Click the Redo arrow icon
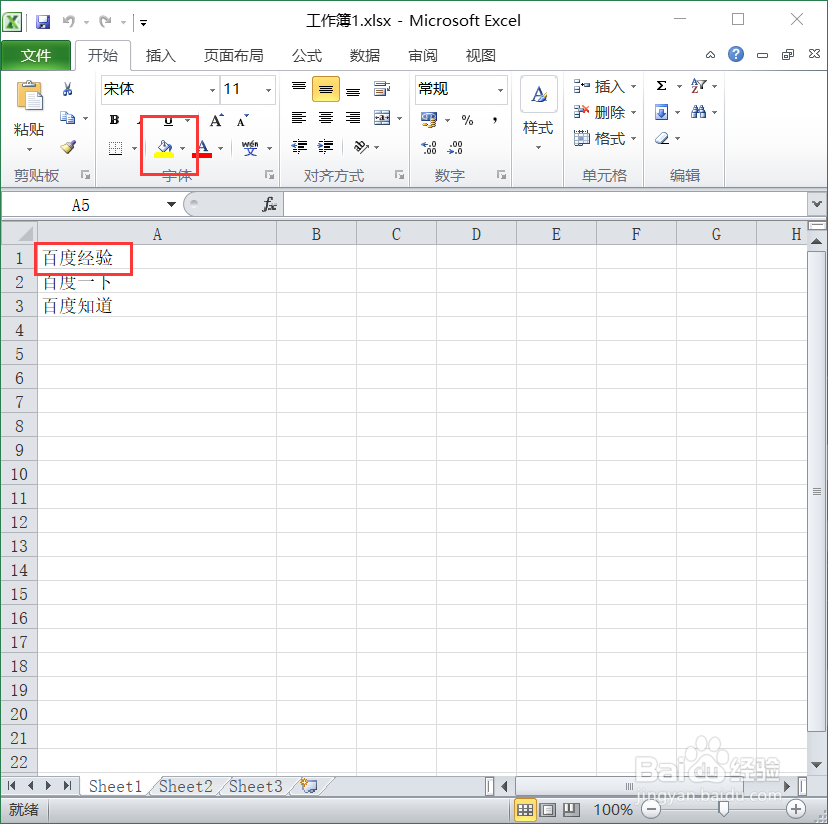 [106, 21]
